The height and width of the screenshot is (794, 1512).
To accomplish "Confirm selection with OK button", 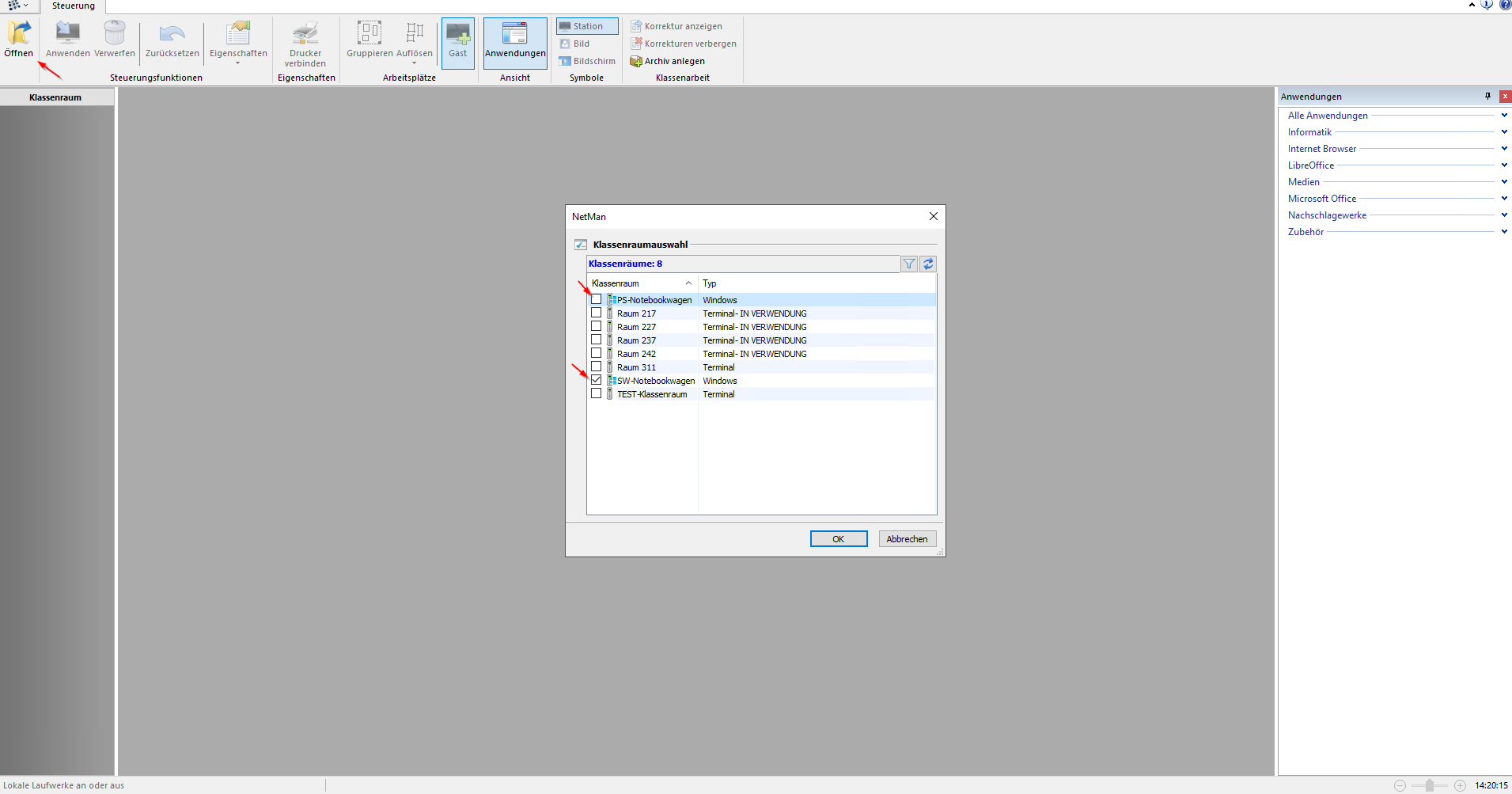I will tap(839, 539).
